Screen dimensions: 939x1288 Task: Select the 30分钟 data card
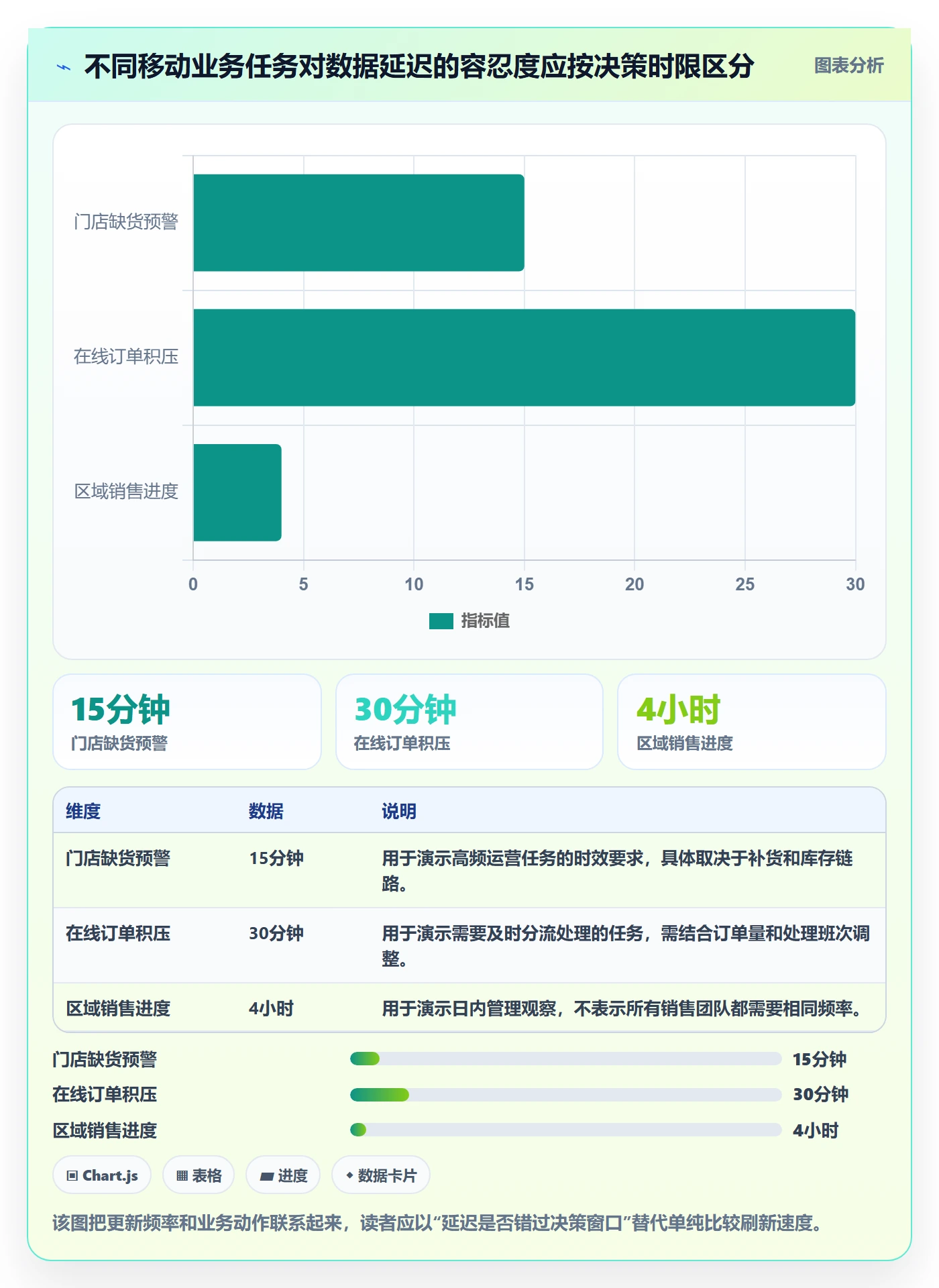point(469,722)
